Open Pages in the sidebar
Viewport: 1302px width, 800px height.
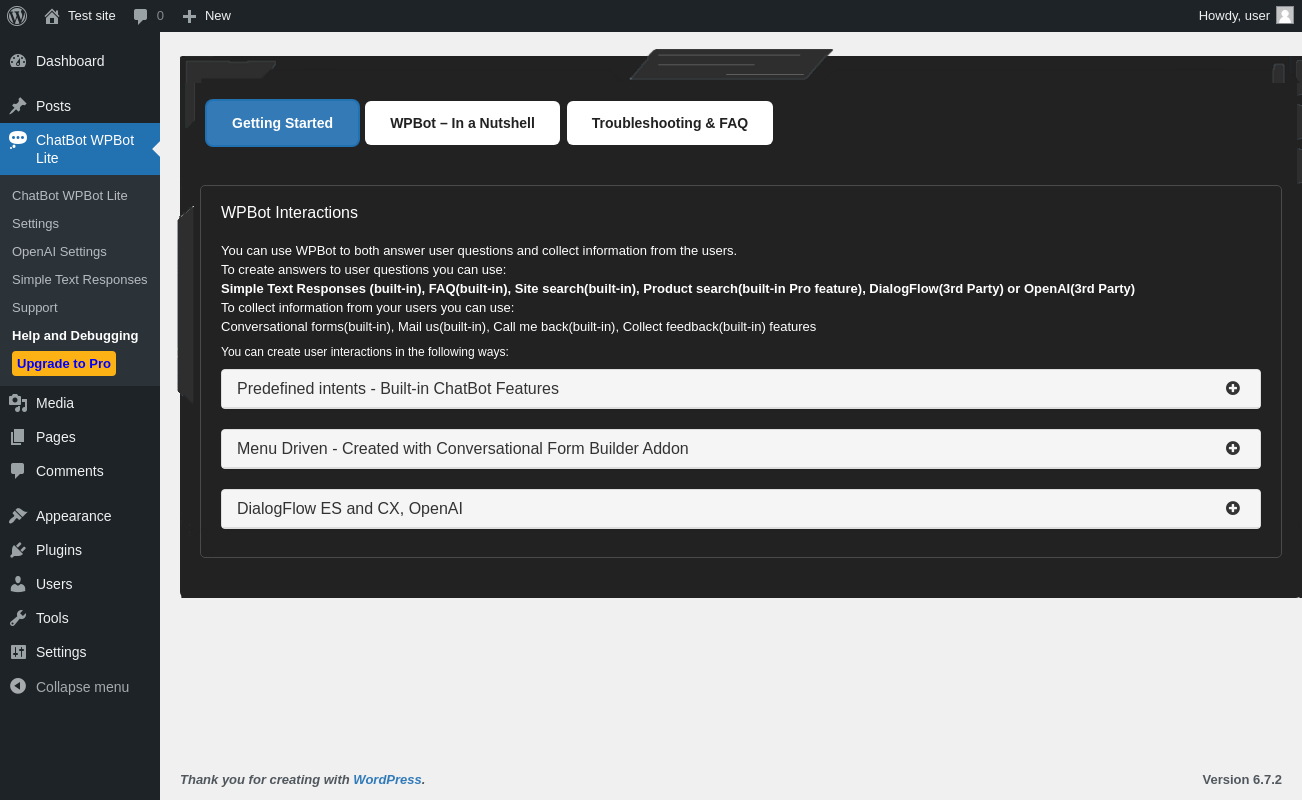tap(56, 437)
